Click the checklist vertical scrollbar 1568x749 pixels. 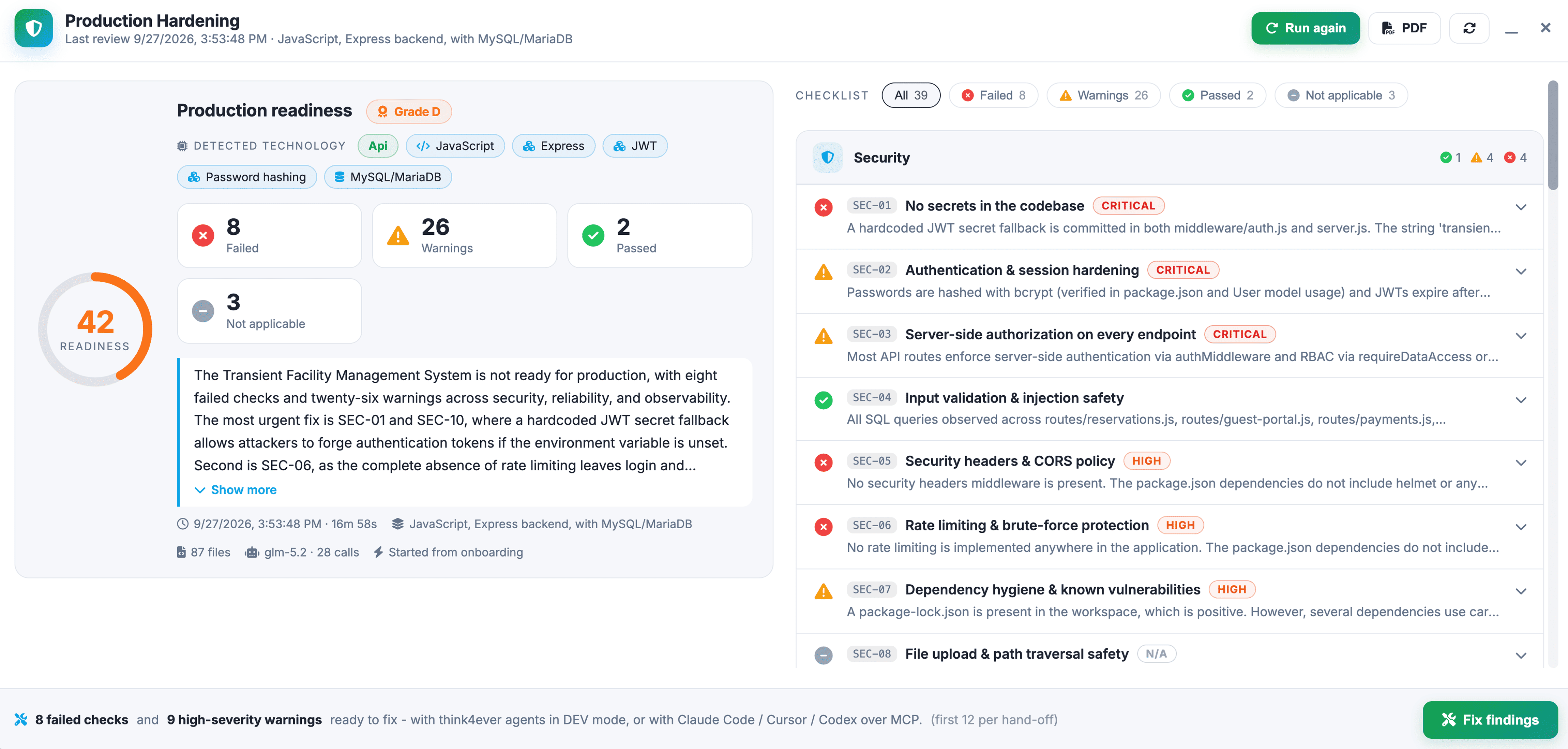1553,135
